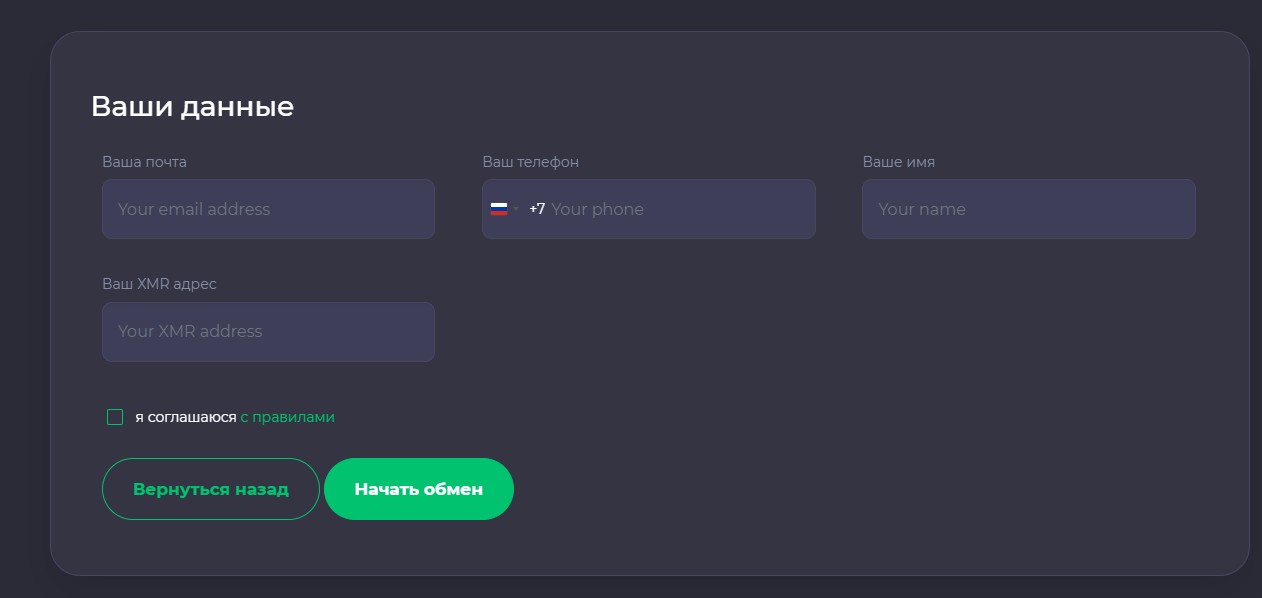Focus the «Your email address» field
The image size is (1262, 598).
click(268, 209)
